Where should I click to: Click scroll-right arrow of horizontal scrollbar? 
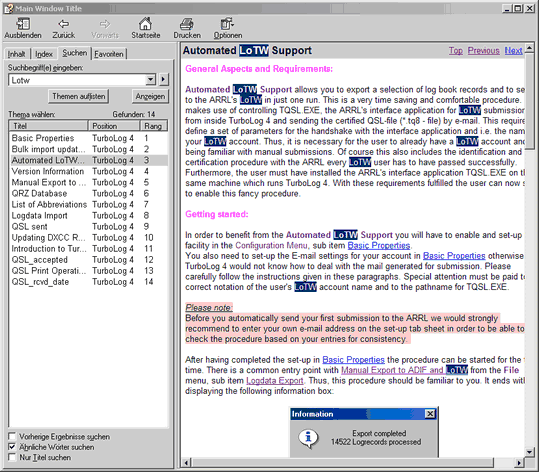point(519,463)
